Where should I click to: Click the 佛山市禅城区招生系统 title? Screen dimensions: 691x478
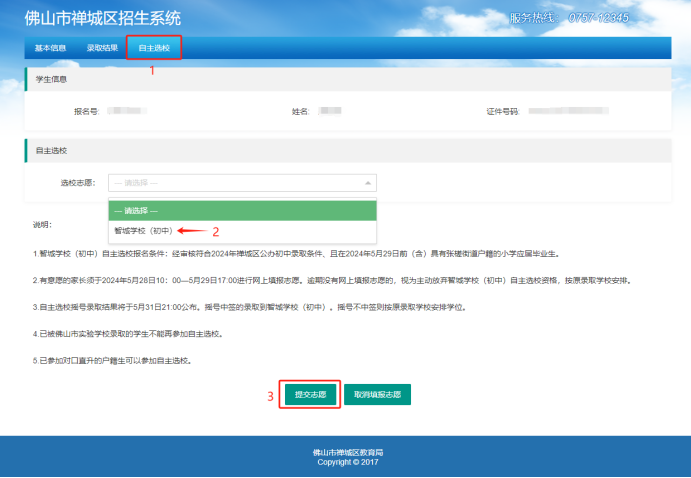click(x=102, y=17)
